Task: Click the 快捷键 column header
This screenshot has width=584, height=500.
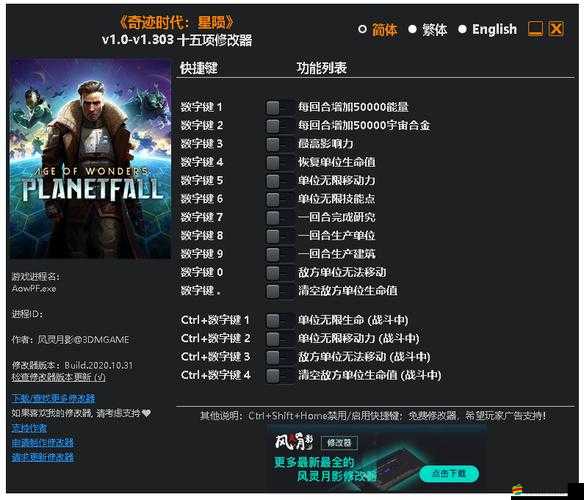Action: (199, 68)
